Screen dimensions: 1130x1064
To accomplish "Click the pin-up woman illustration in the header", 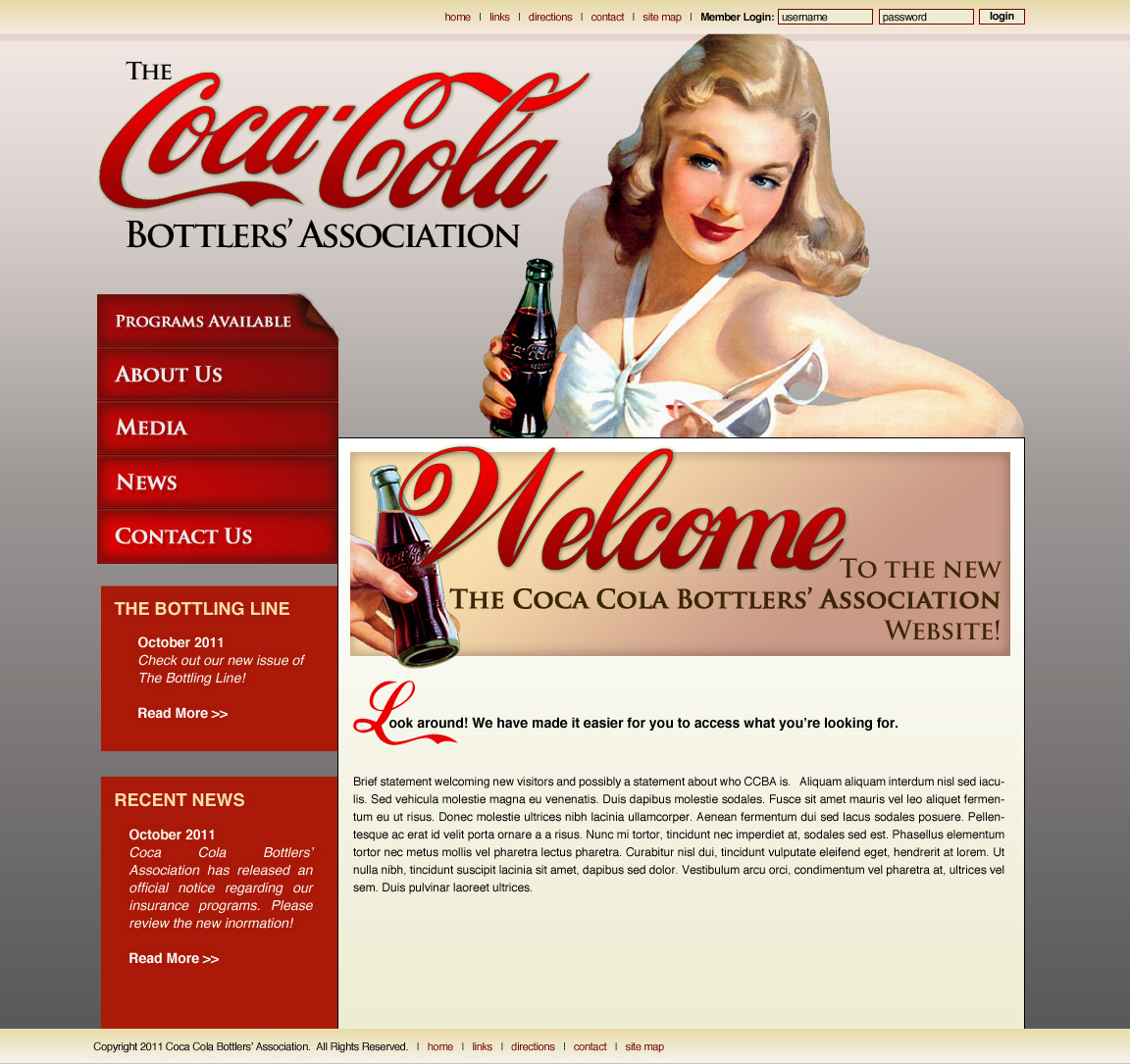I will click(753, 236).
